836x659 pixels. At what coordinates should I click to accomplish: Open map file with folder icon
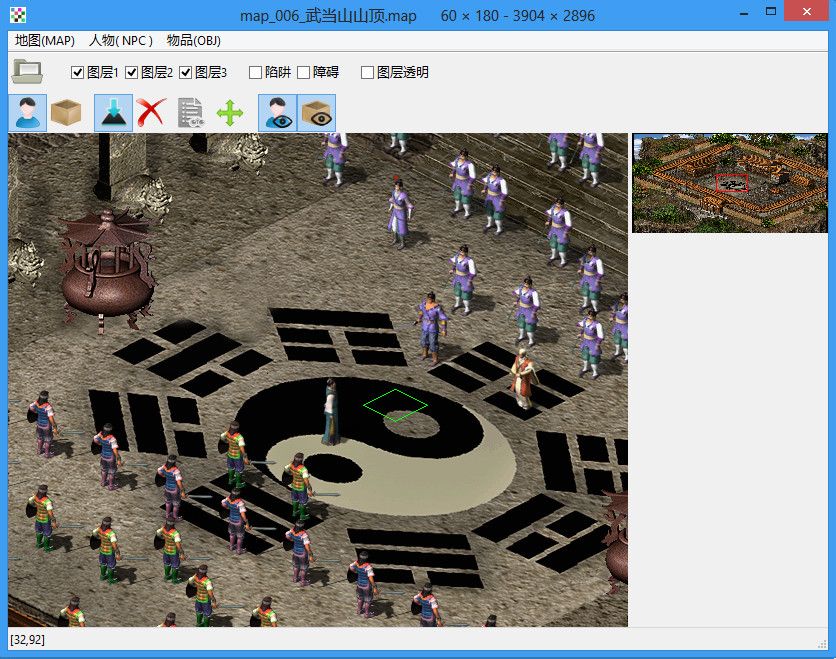coord(27,71)
